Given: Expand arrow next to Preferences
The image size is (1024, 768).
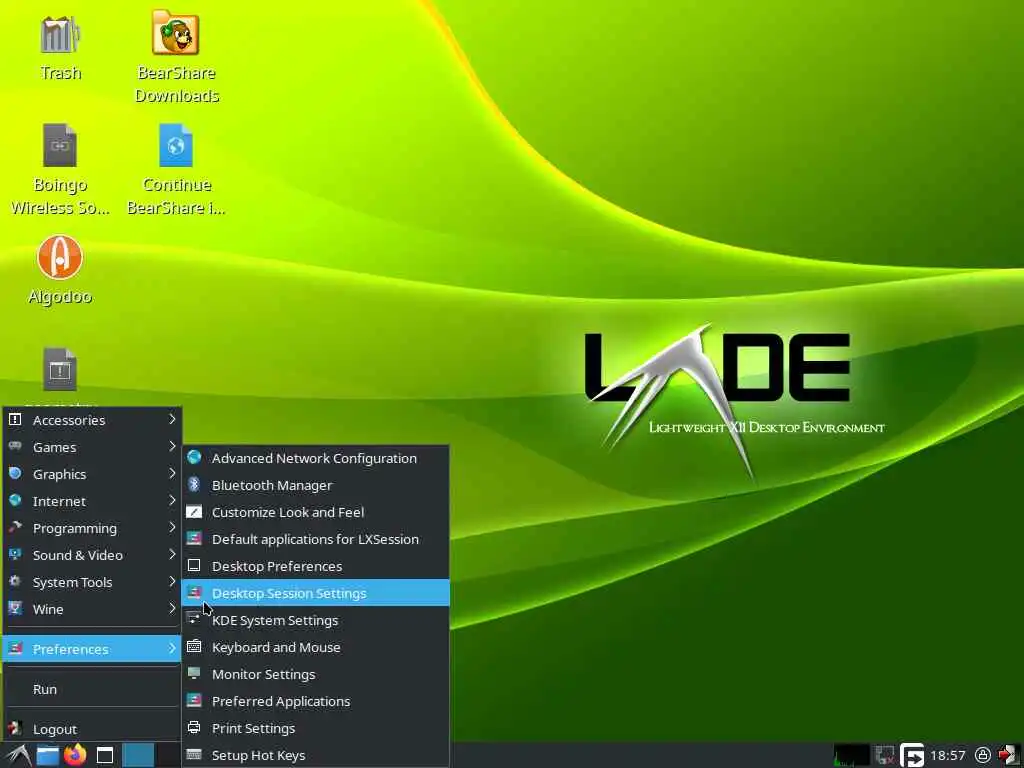Looking at the screenshot, I should click(172, 648).
